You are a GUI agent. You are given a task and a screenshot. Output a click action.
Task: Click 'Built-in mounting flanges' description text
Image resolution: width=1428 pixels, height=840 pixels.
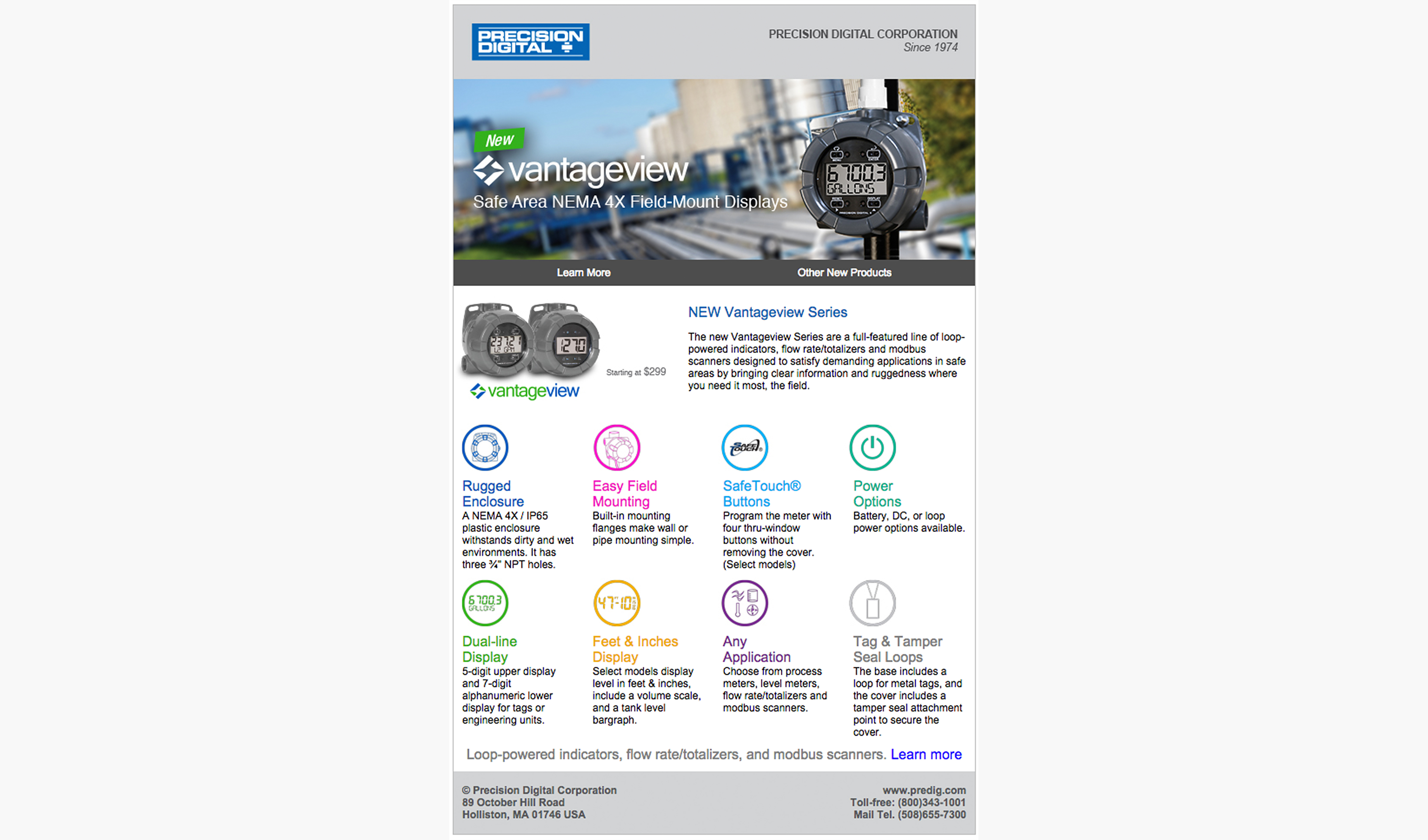point(643,528)
